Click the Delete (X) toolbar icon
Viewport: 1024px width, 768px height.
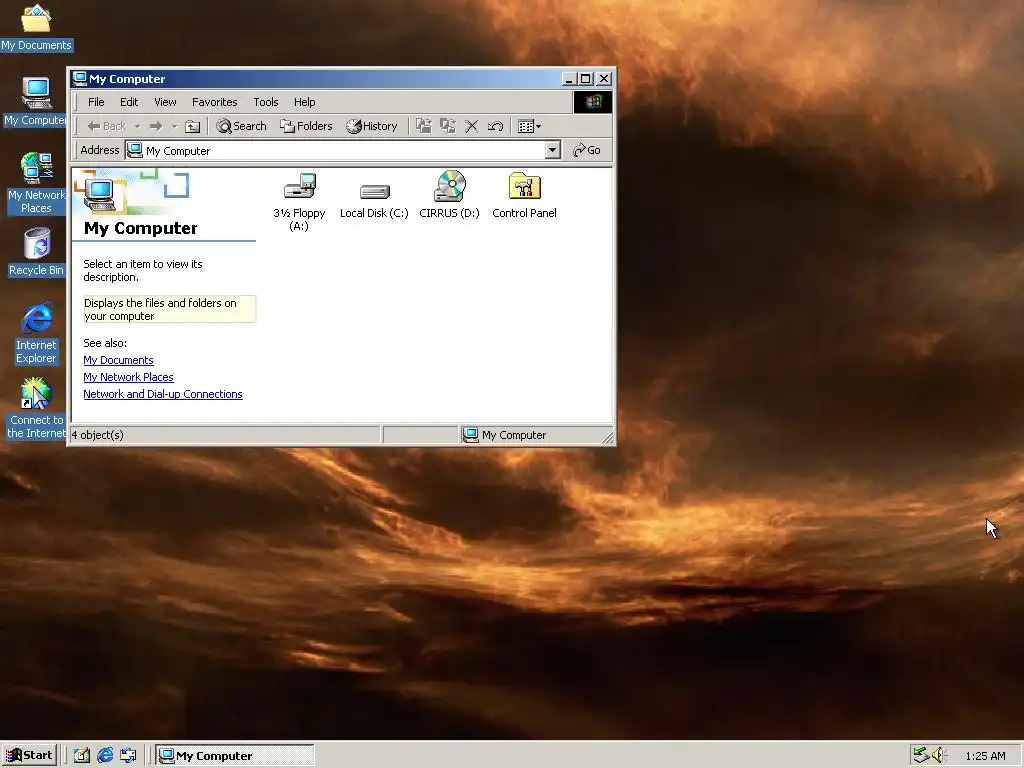(x=472, y=126)
